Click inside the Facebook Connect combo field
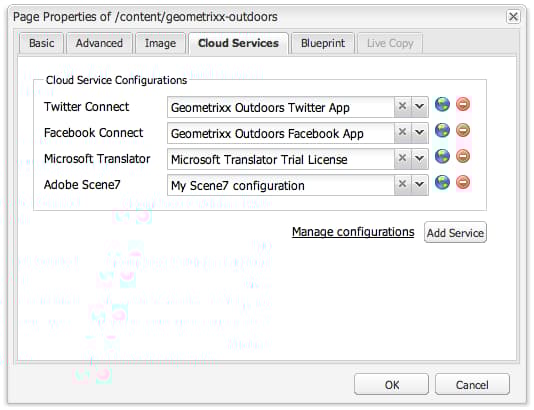534x410 pixels. (281, 133)
